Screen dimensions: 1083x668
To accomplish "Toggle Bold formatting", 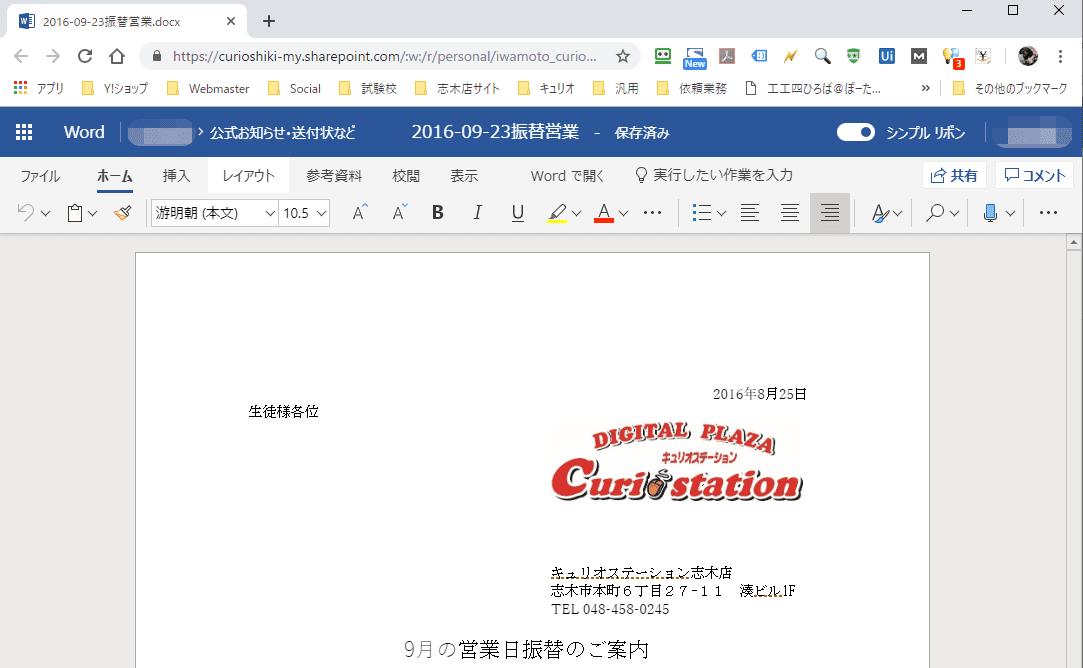I will 437,213.
